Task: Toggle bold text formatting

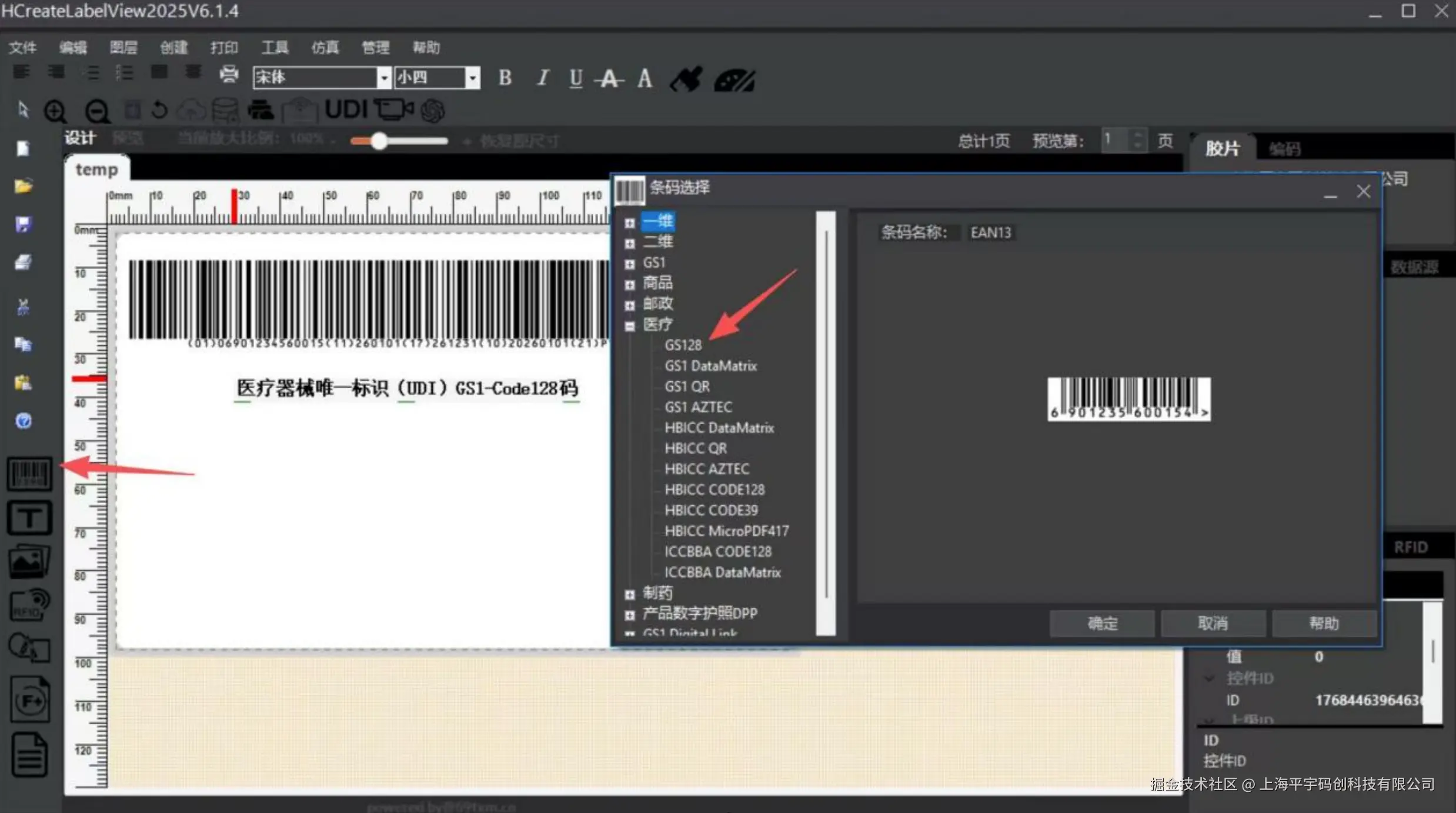Action: [x=505, y=78]
